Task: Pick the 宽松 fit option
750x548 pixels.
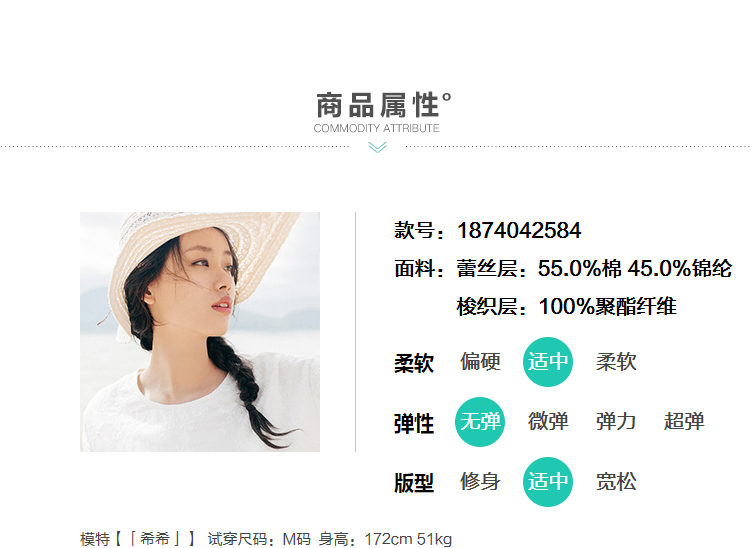Action: point(616,482)
